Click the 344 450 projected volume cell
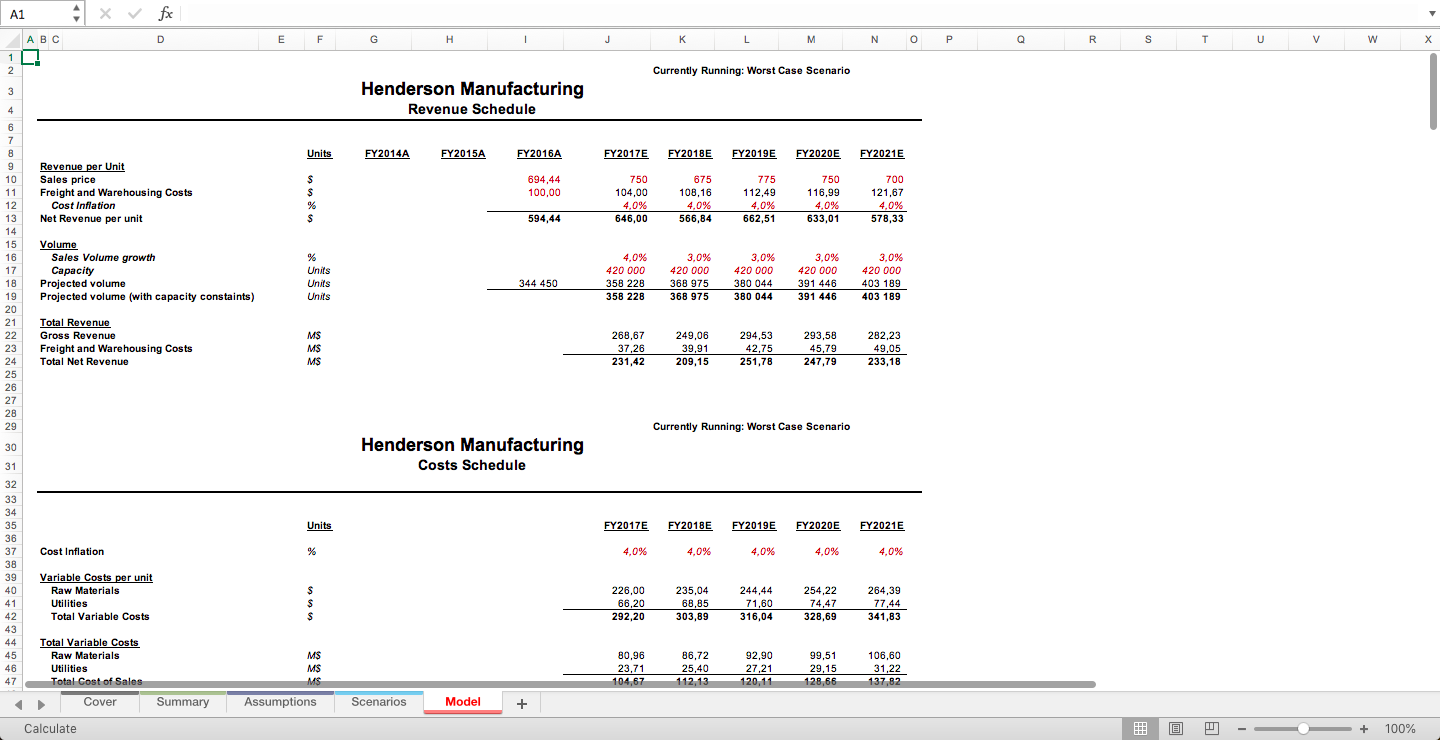The height and width of the screenshot is (740, 1440). [x=539, y=283]
